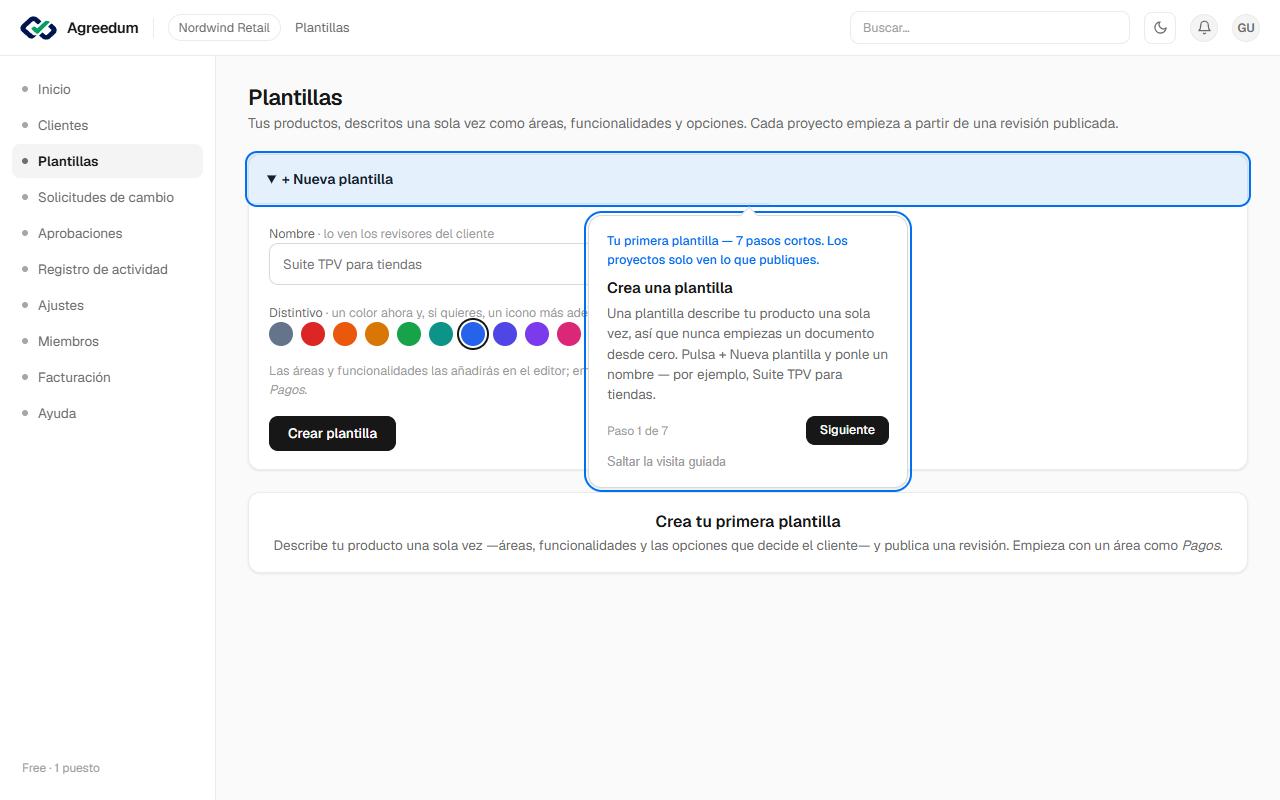Go to Ajustes in the sidebar
The height and width of the screenshot is (800, 1280).
pyautogui.click(x=107, y=305)
